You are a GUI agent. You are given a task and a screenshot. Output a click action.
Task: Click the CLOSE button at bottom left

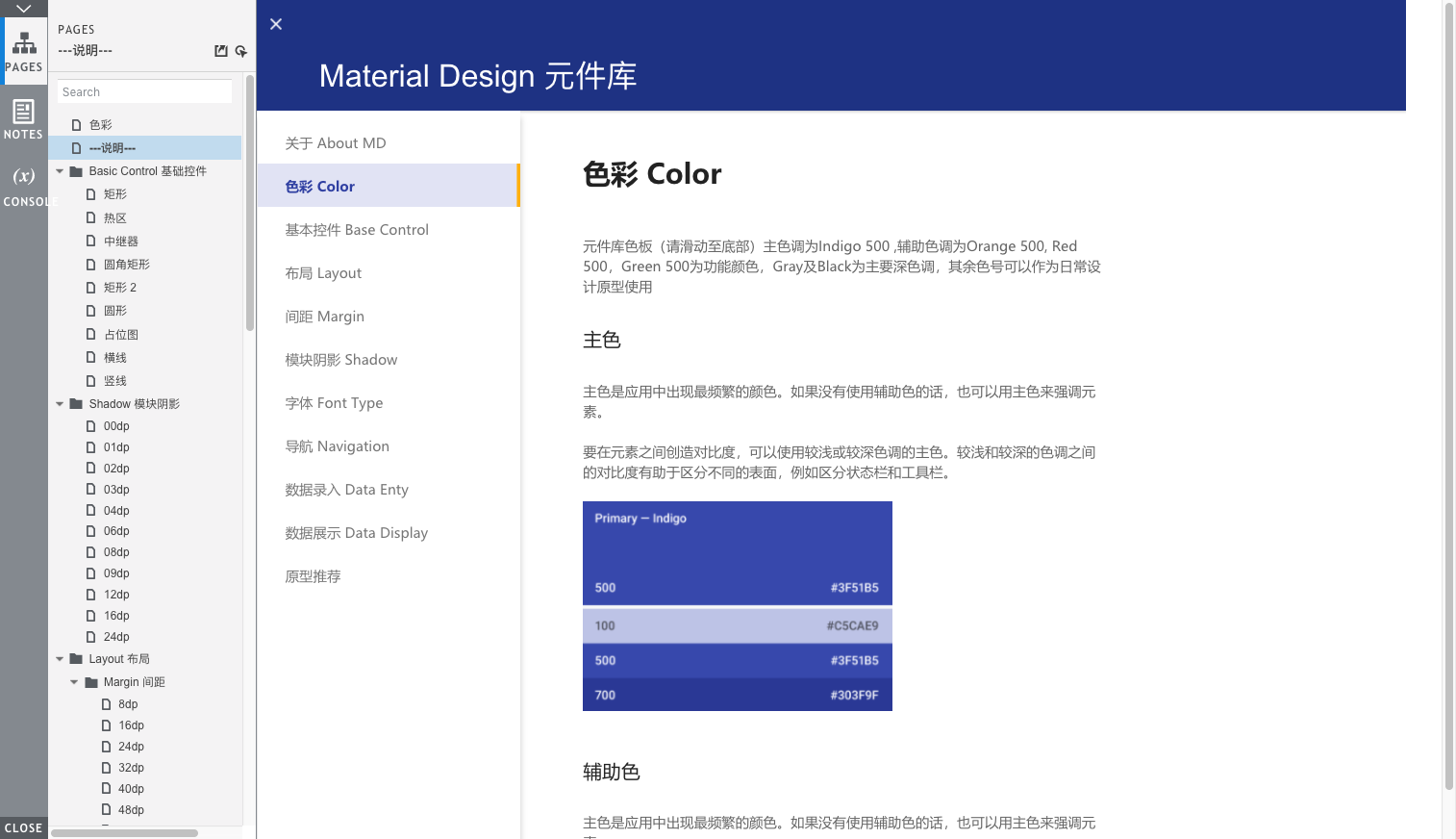24,827
